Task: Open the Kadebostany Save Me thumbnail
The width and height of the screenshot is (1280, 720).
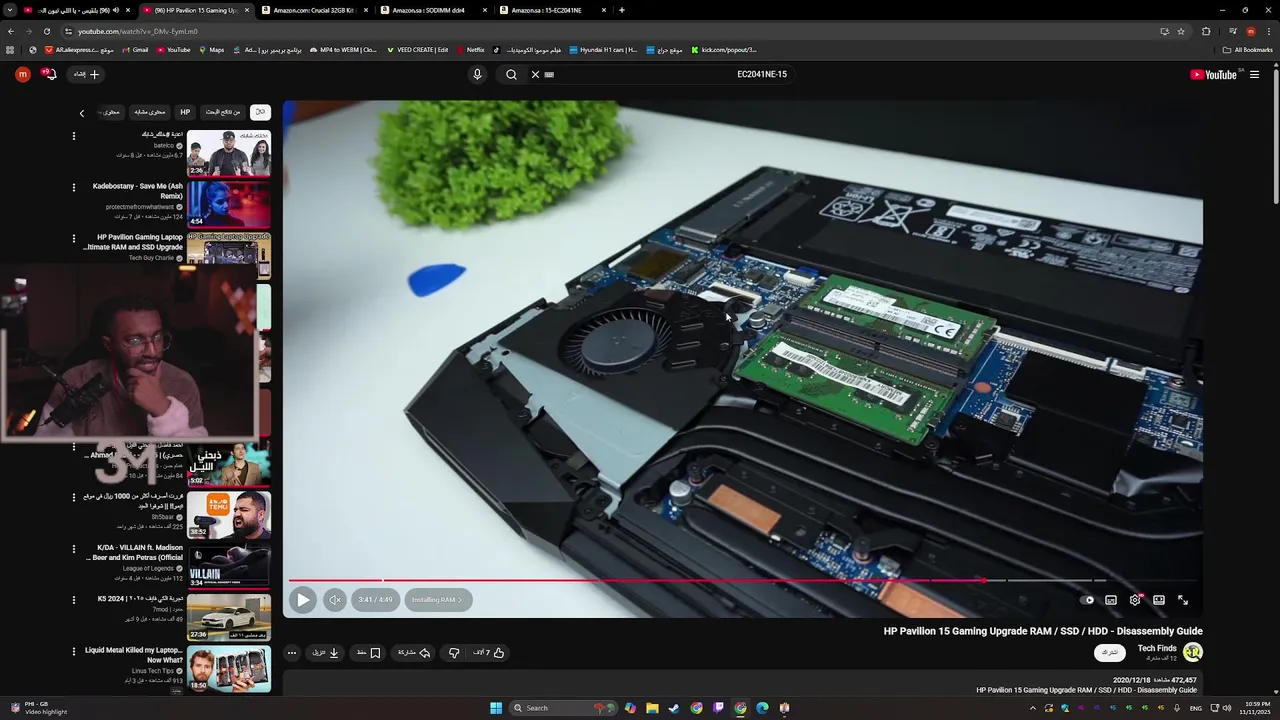Action: pyautogui.click(x=229, y=204)
